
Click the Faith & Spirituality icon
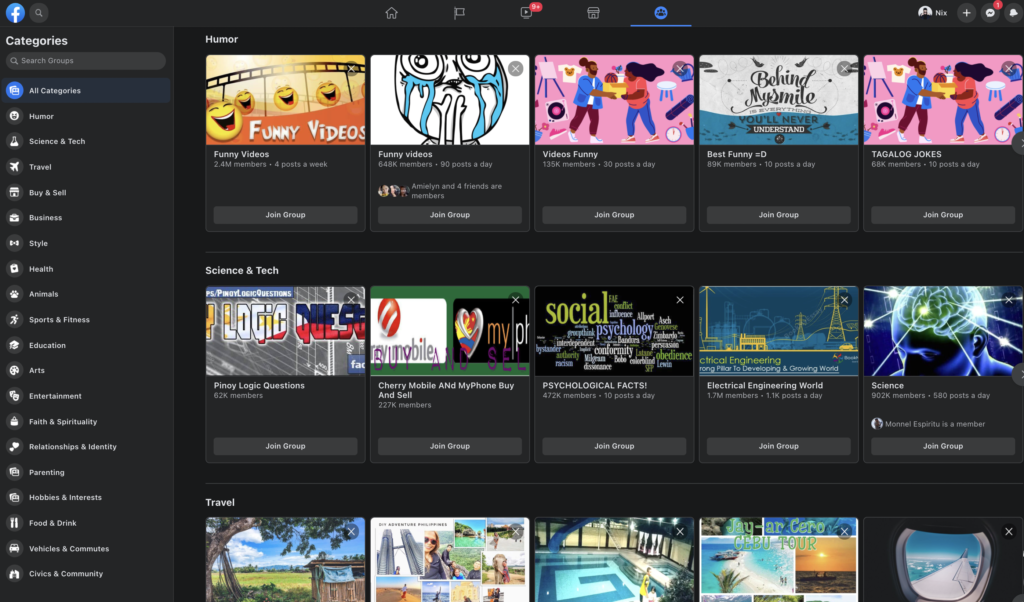pos(14,421)
